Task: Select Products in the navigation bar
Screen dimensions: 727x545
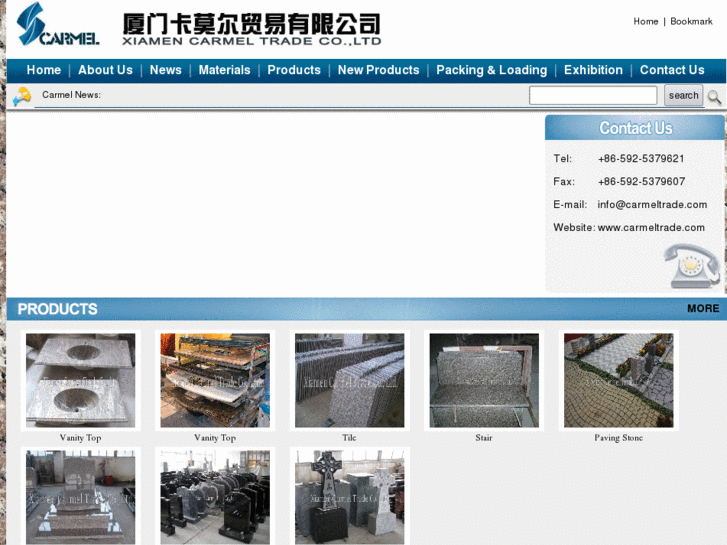Action: [x=294, y=70]
